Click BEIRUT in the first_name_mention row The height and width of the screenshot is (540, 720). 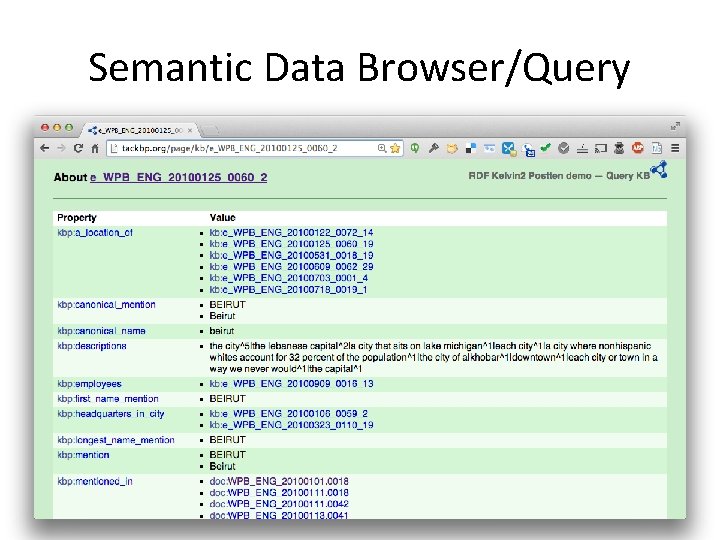tap(227, 399)
